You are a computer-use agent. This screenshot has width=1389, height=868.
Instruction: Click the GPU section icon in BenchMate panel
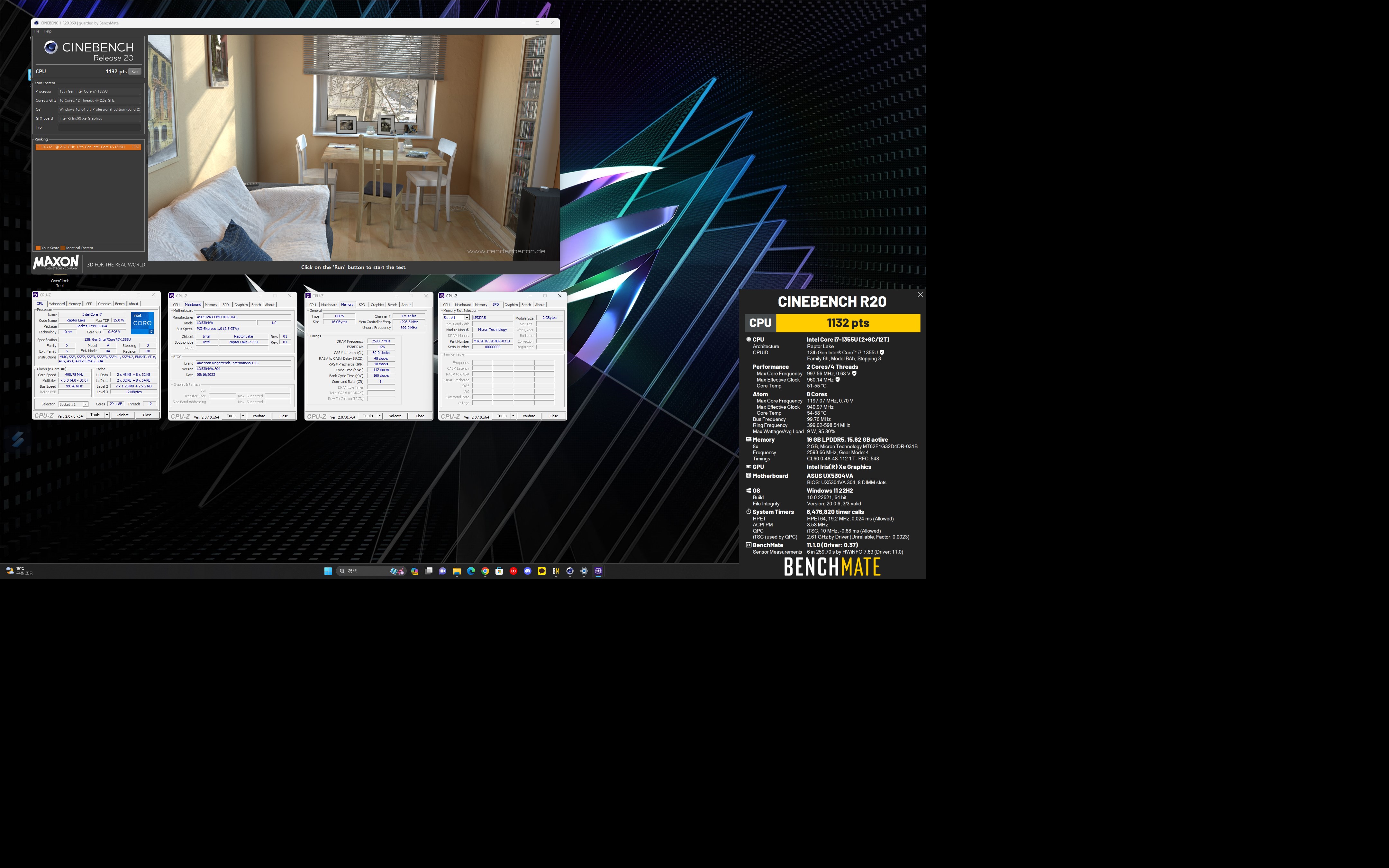click(x=749, y=467)
